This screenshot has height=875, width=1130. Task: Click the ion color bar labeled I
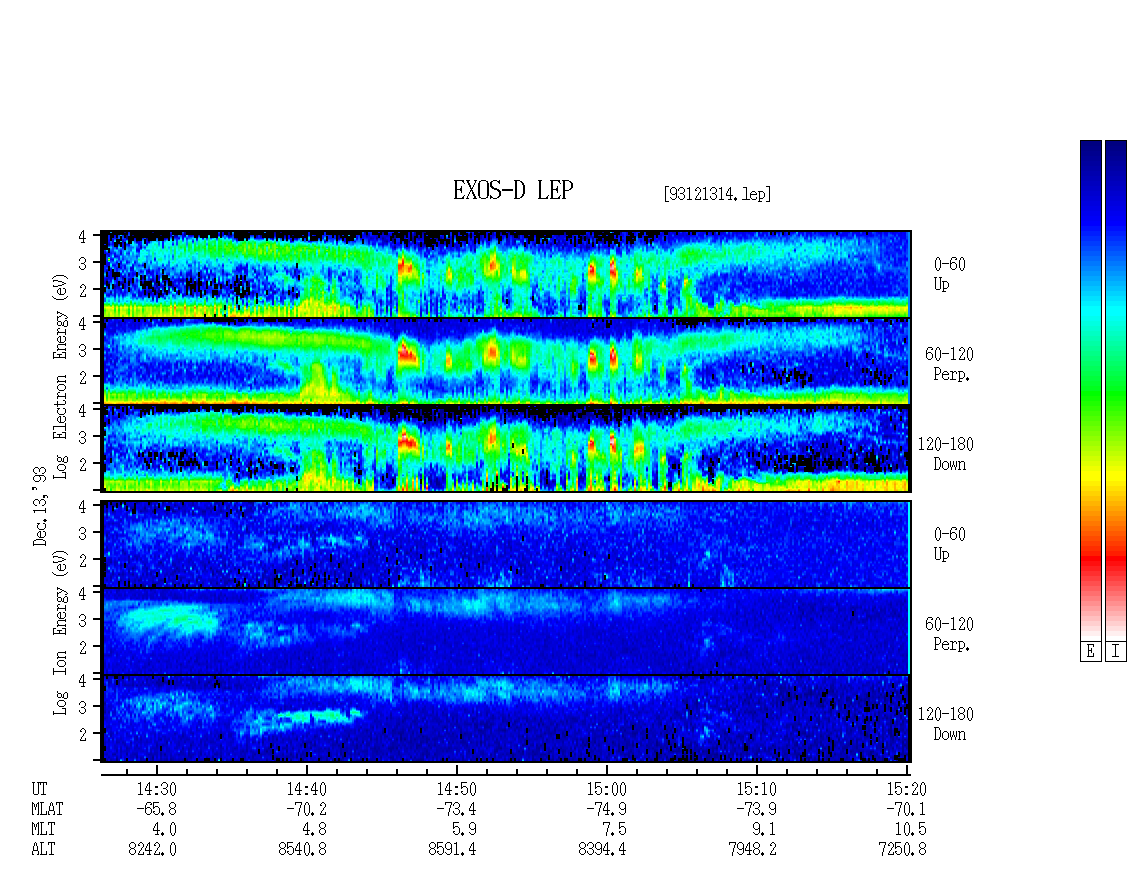click(1116, 390)
